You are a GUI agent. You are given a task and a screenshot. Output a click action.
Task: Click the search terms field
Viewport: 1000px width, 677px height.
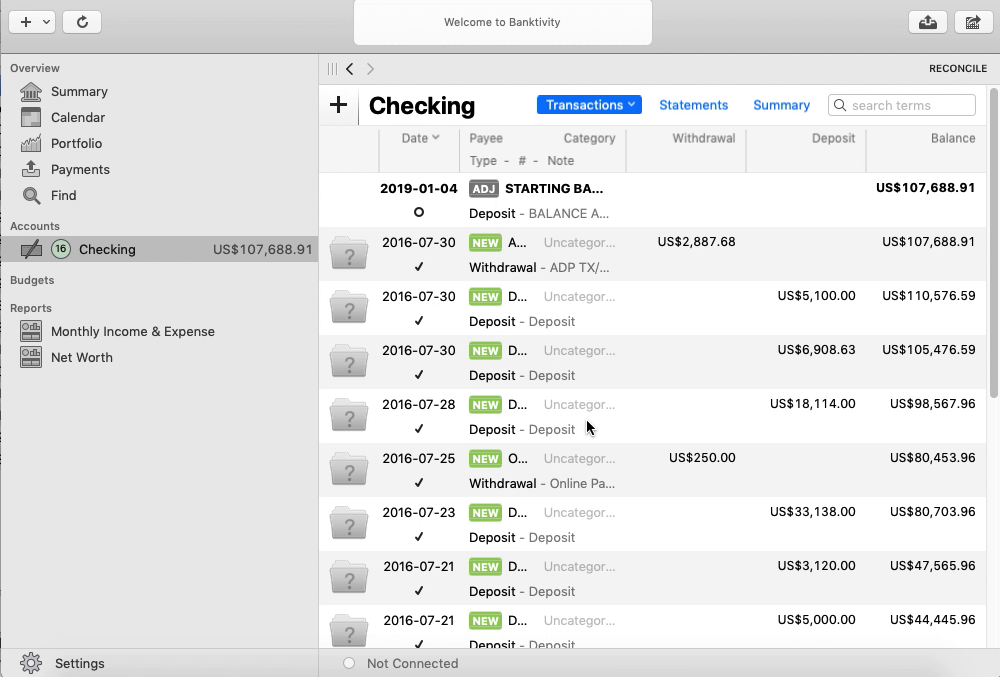[x=902, y=105]
